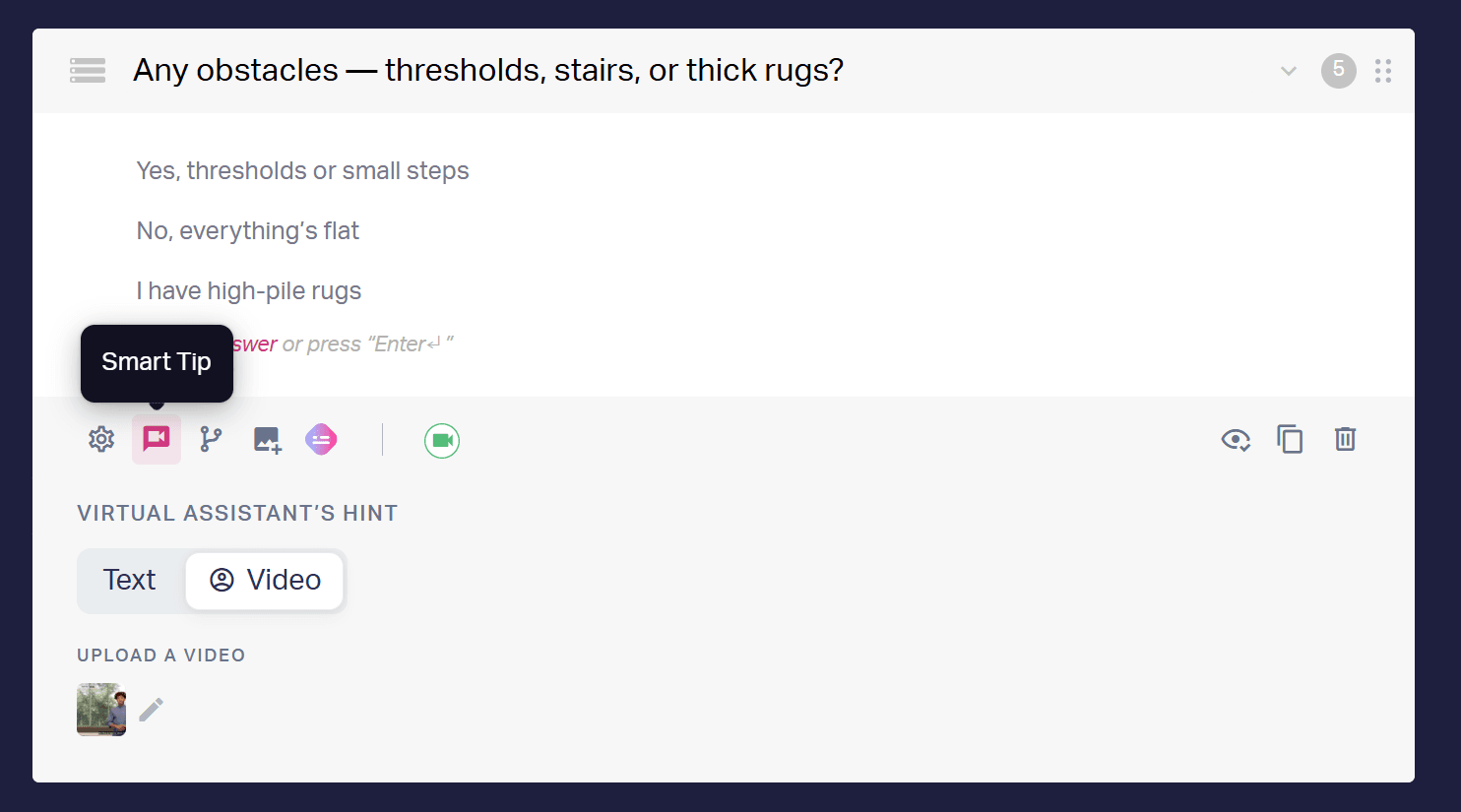Delete question with trash icon
1461x812 pixels.
coord(1345,439)
